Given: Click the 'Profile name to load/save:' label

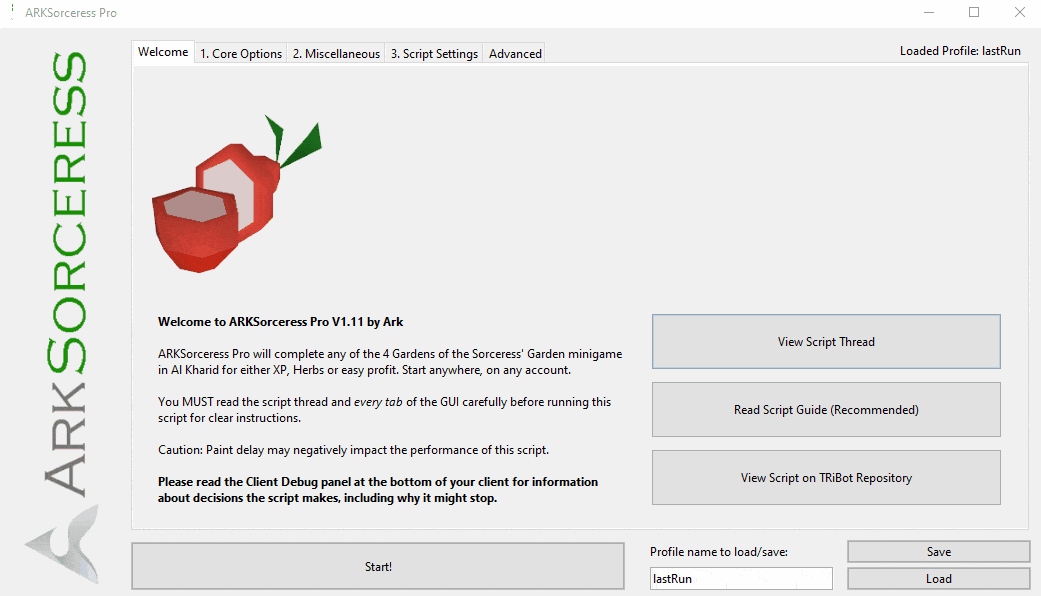Looking at the screenshot, I should [x=719, y=552].
